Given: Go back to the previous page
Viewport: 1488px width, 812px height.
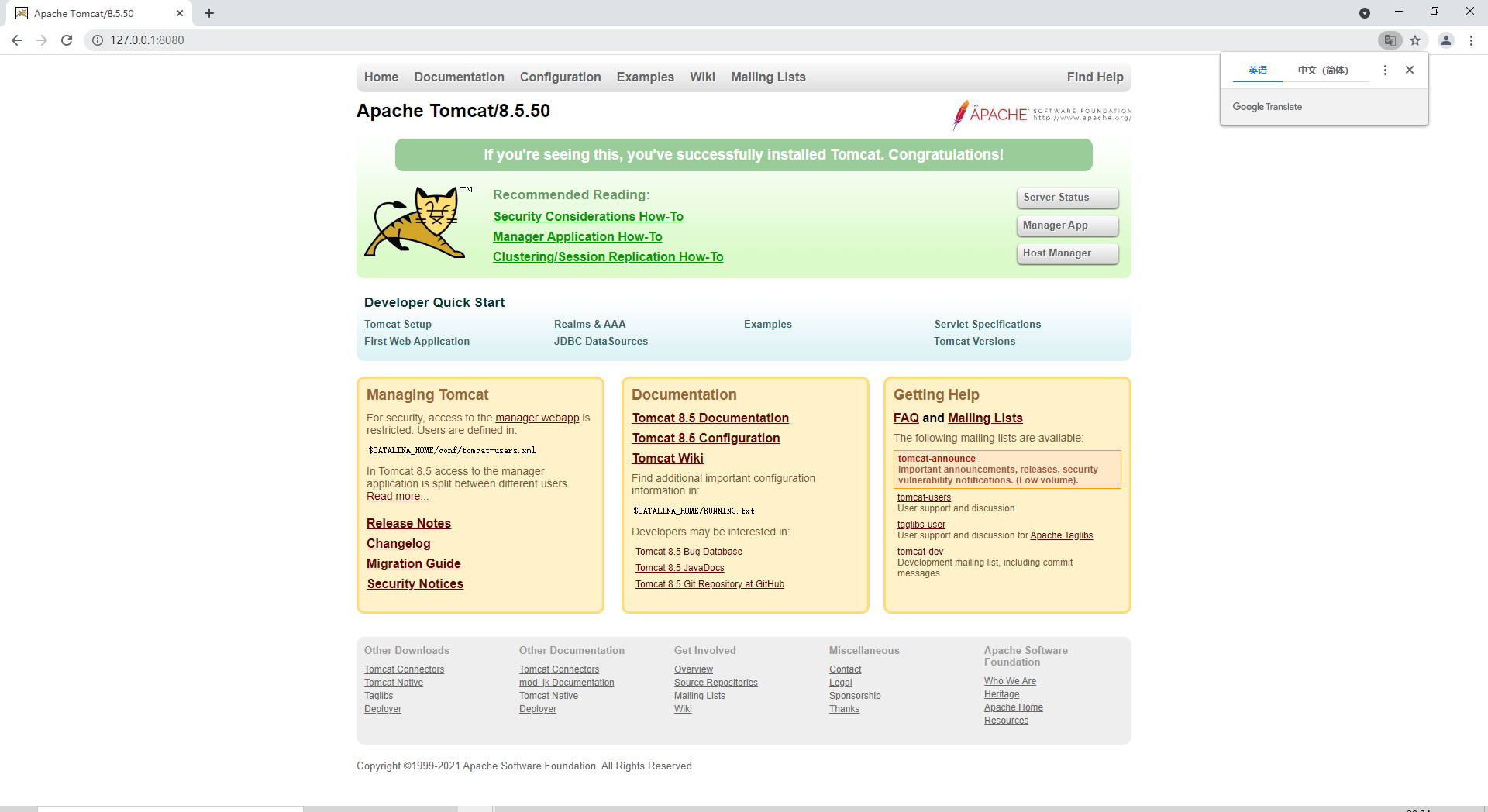Looking at the screenshot, I should (17, 40).
